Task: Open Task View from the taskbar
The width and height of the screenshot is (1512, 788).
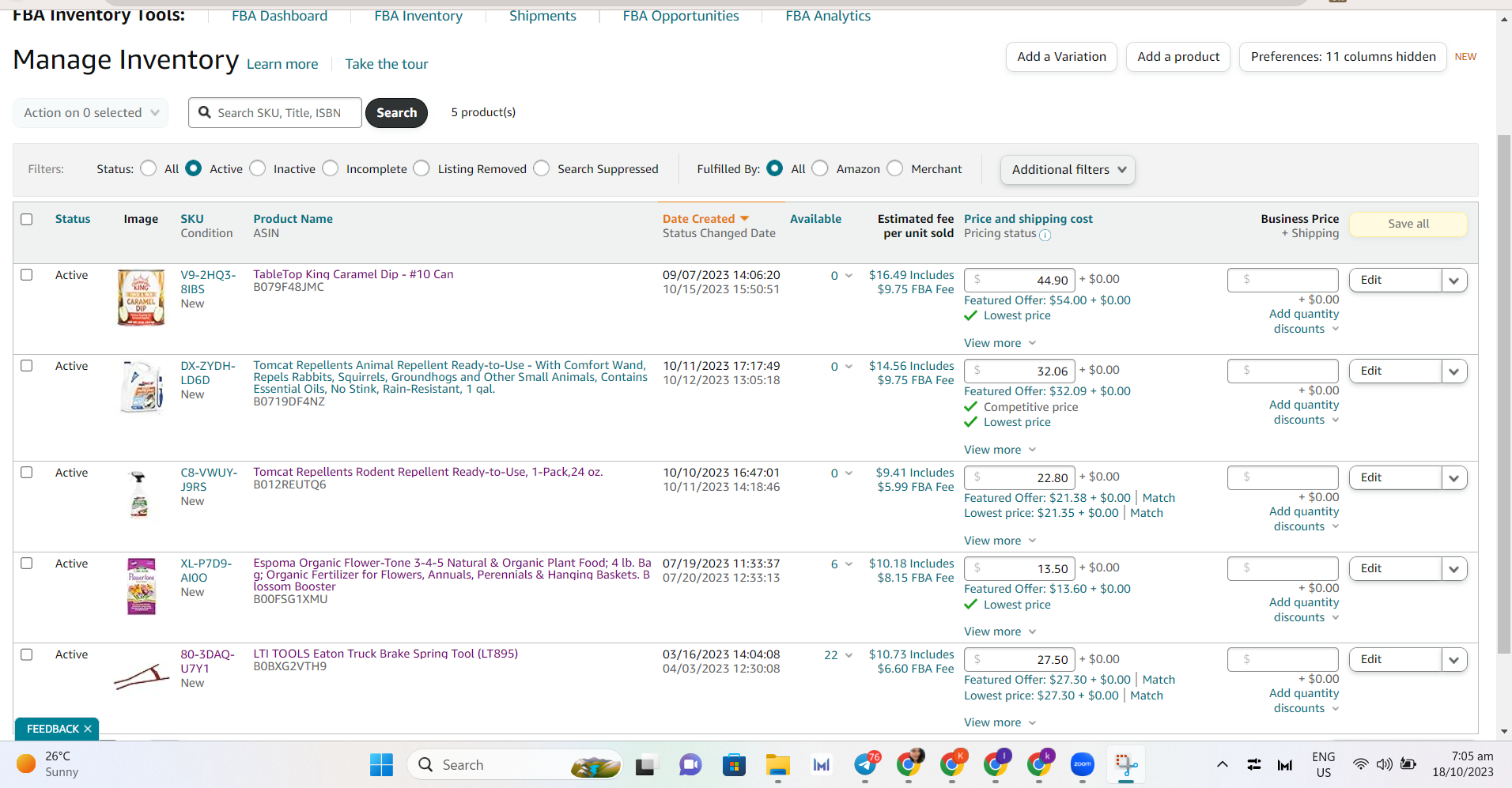Action: (645, 765)
